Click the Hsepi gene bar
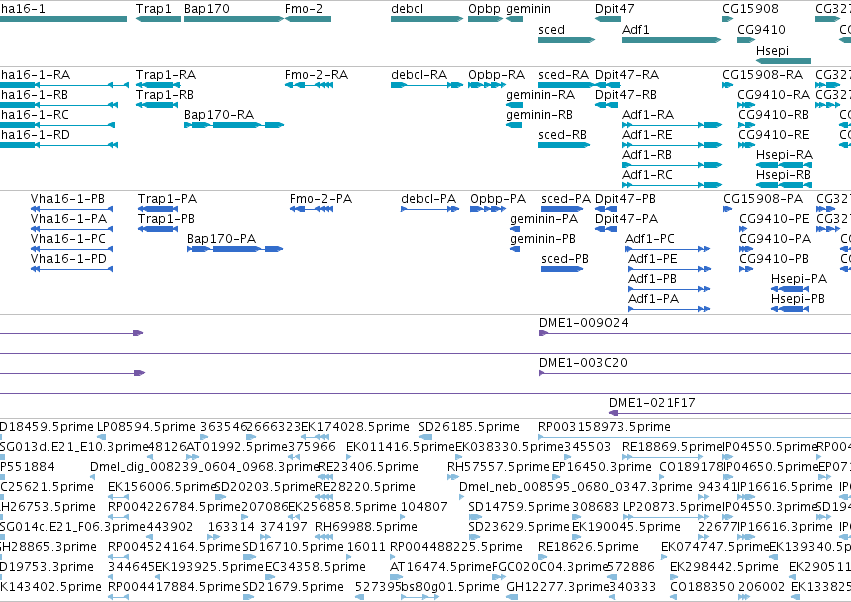This screenshot has height=602, width=851. (x=784, y=61)
